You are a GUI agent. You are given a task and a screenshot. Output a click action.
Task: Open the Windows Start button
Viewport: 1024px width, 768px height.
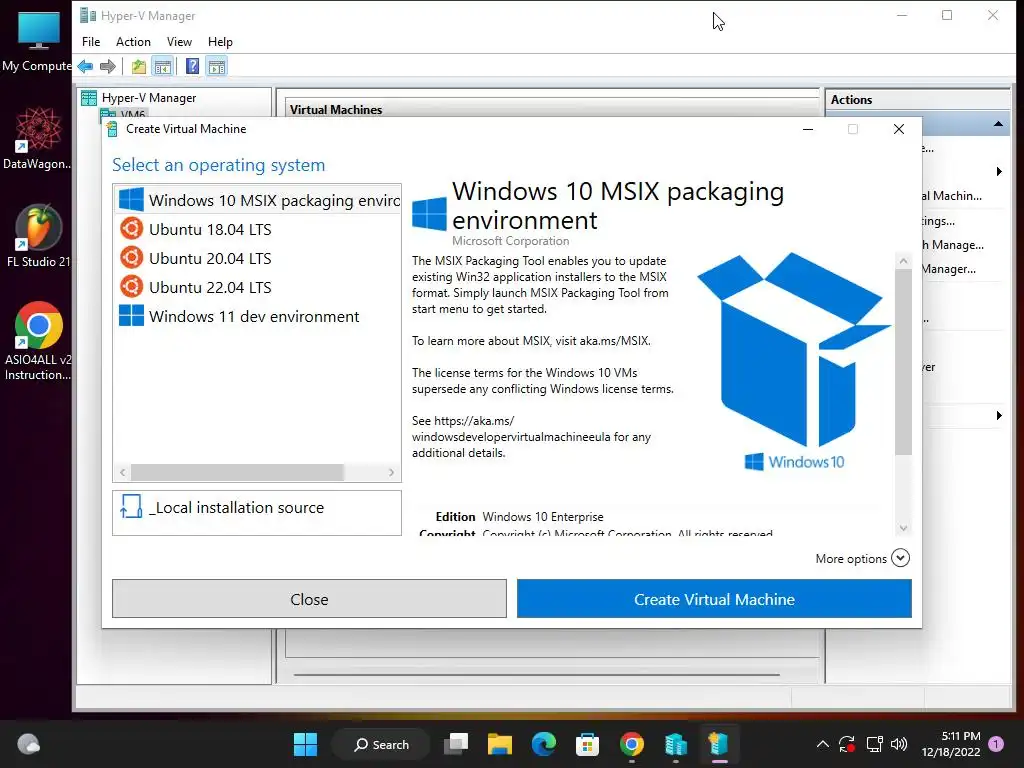[x=305, y=744]
